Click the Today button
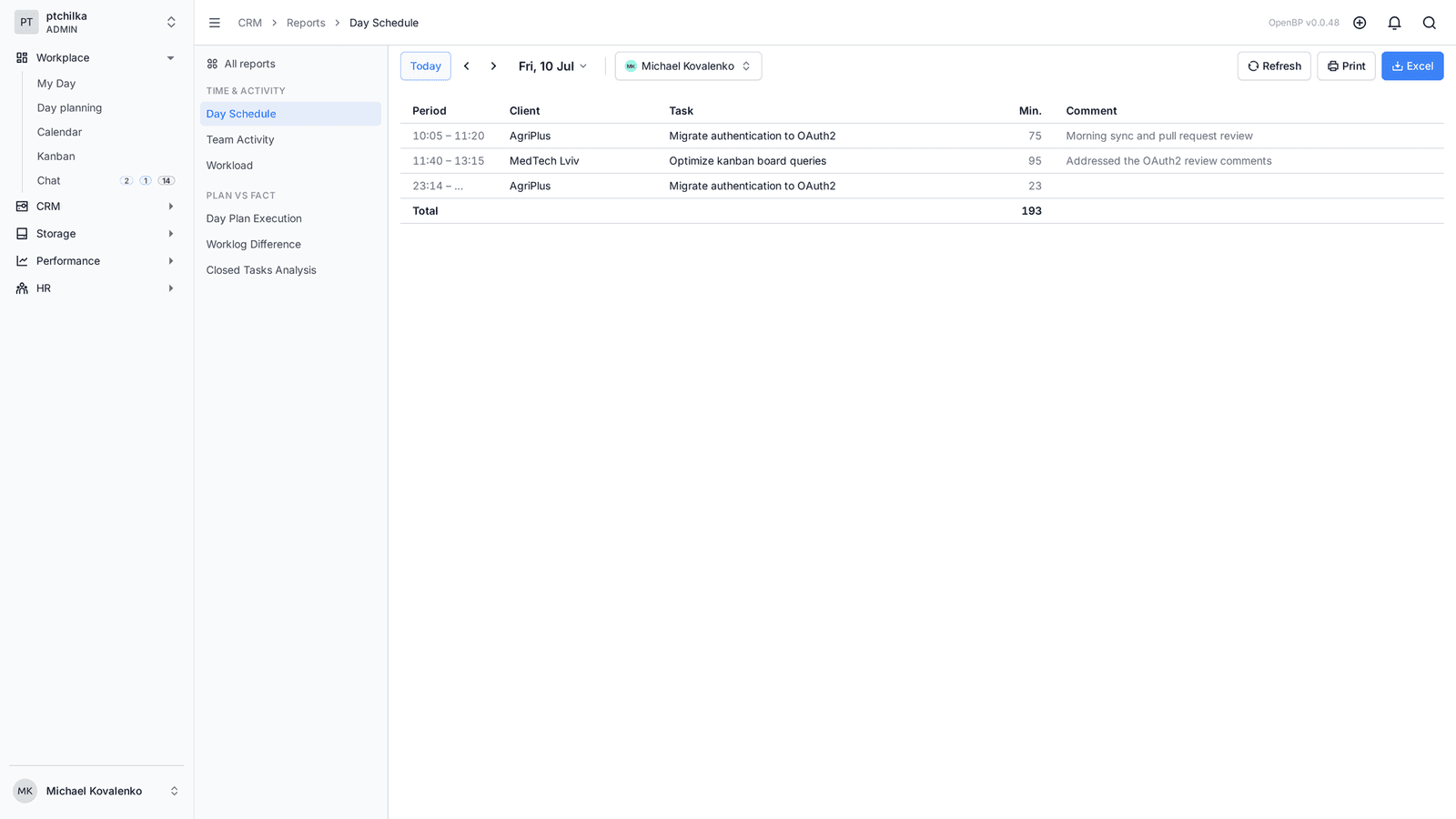The height and width of the screenshot is (819, 1456). click(x=426, y=66)
